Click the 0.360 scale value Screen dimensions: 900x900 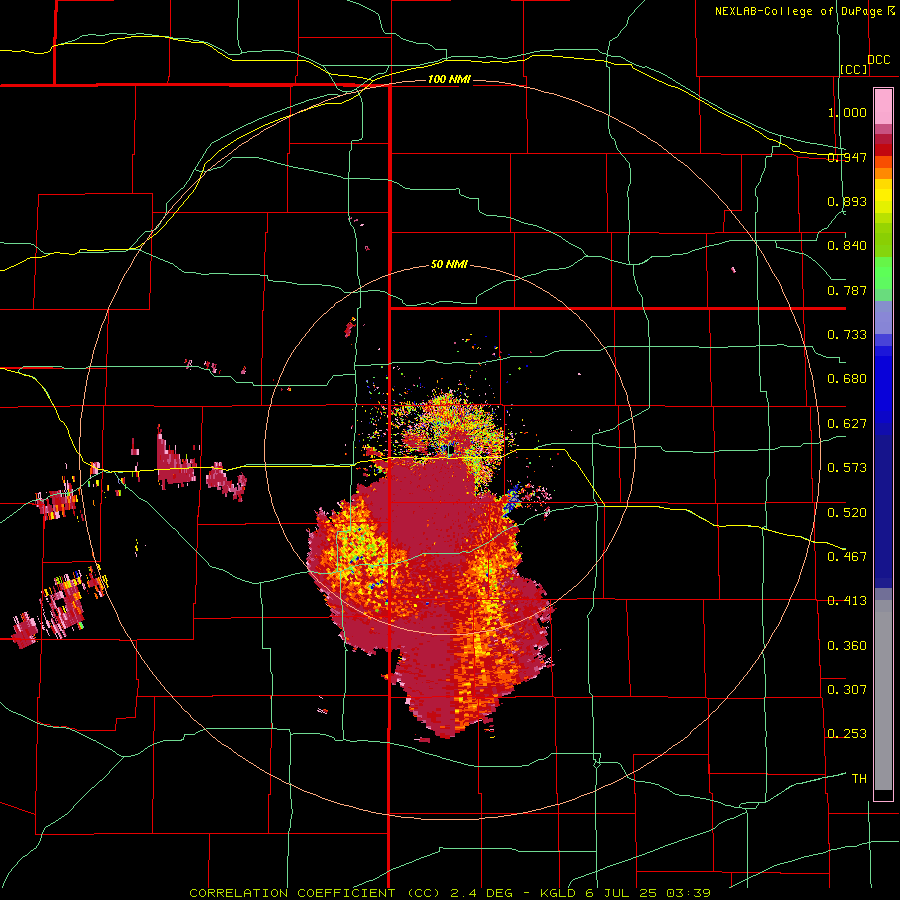pyautogui.click(x=847, y=646)
